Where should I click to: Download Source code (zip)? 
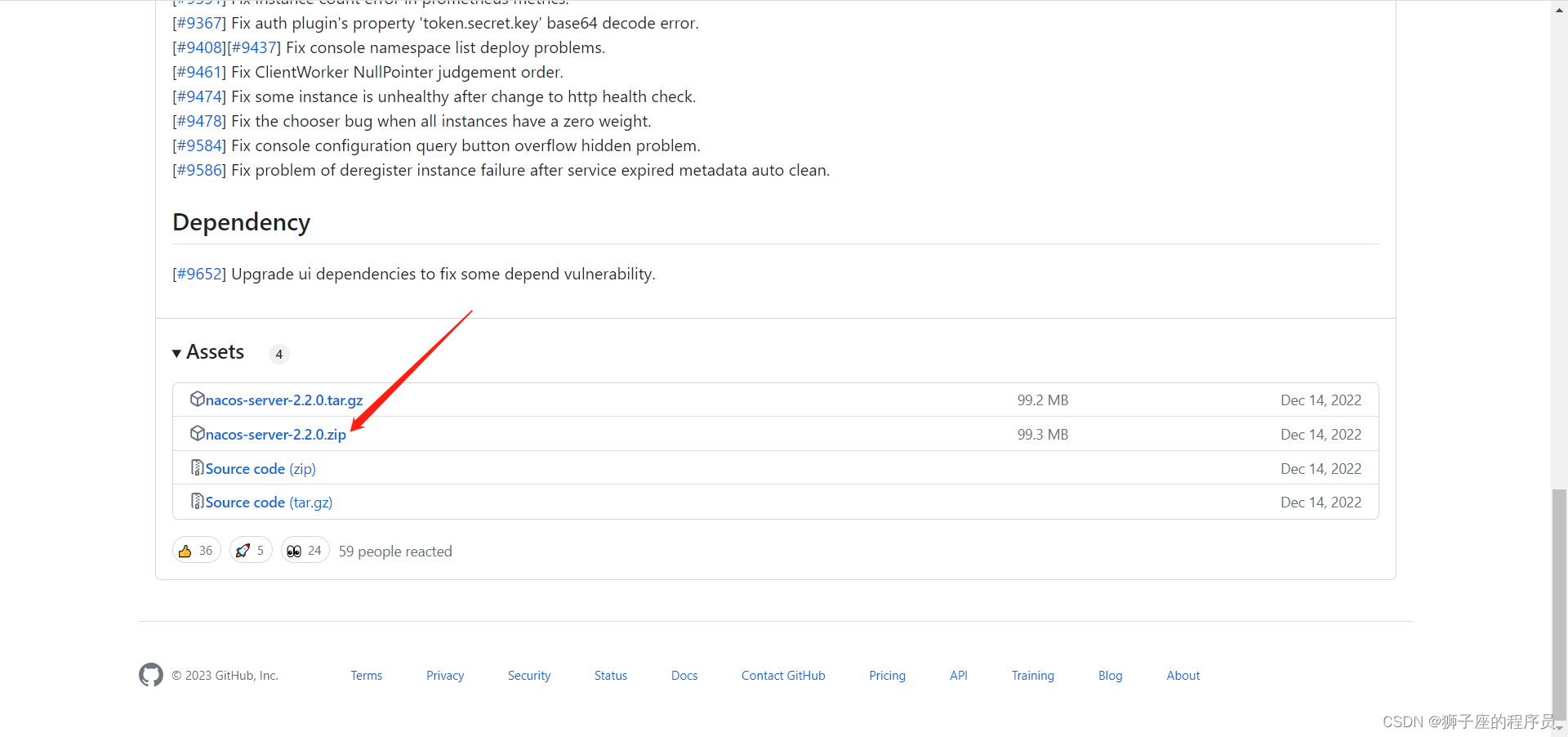[261, 469]
